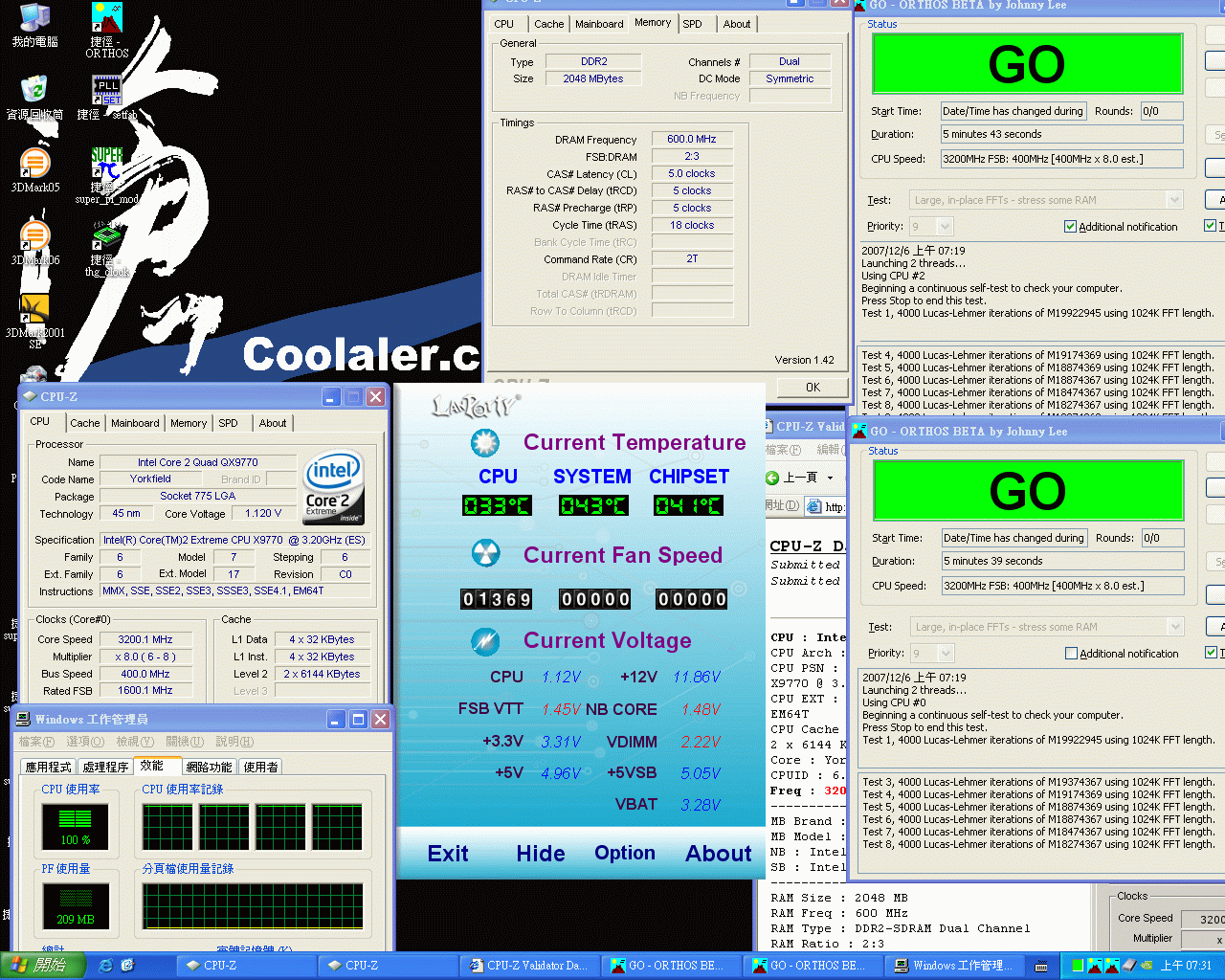This screenshot has height=980, width=1225.
Task: Click the green square system tray icon
Action: (x=1077, y=966)
